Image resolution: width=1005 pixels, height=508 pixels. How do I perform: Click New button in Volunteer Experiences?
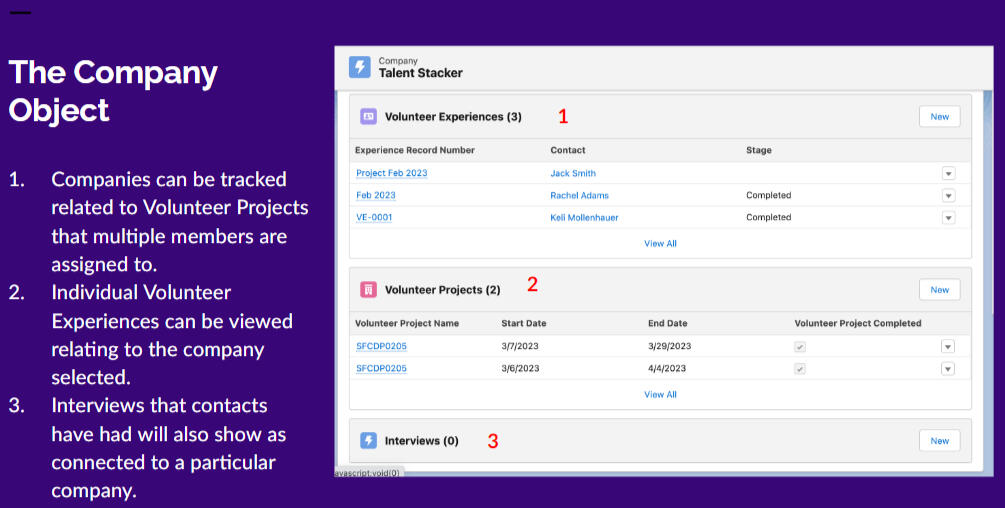[x=939, y=117]
